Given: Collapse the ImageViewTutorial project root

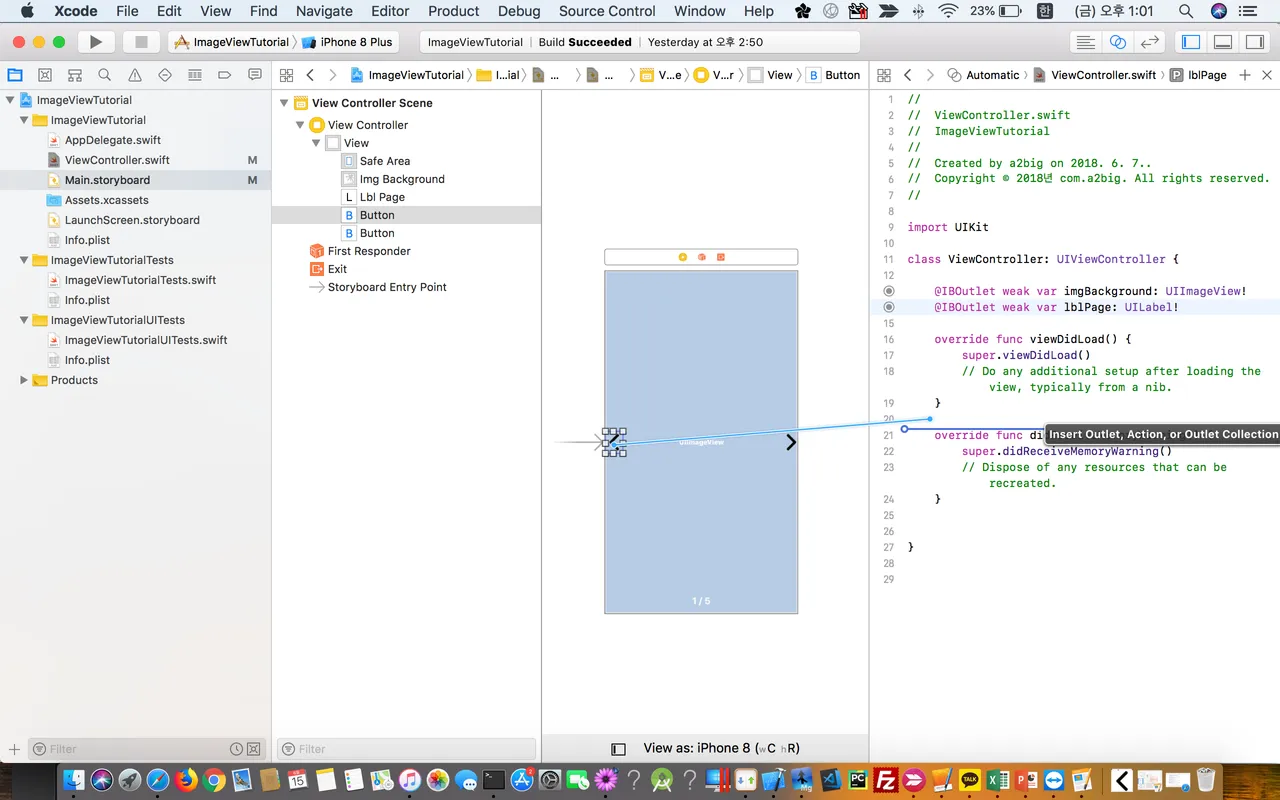Looking at the screenshot, I should click(x=10, y=100).
